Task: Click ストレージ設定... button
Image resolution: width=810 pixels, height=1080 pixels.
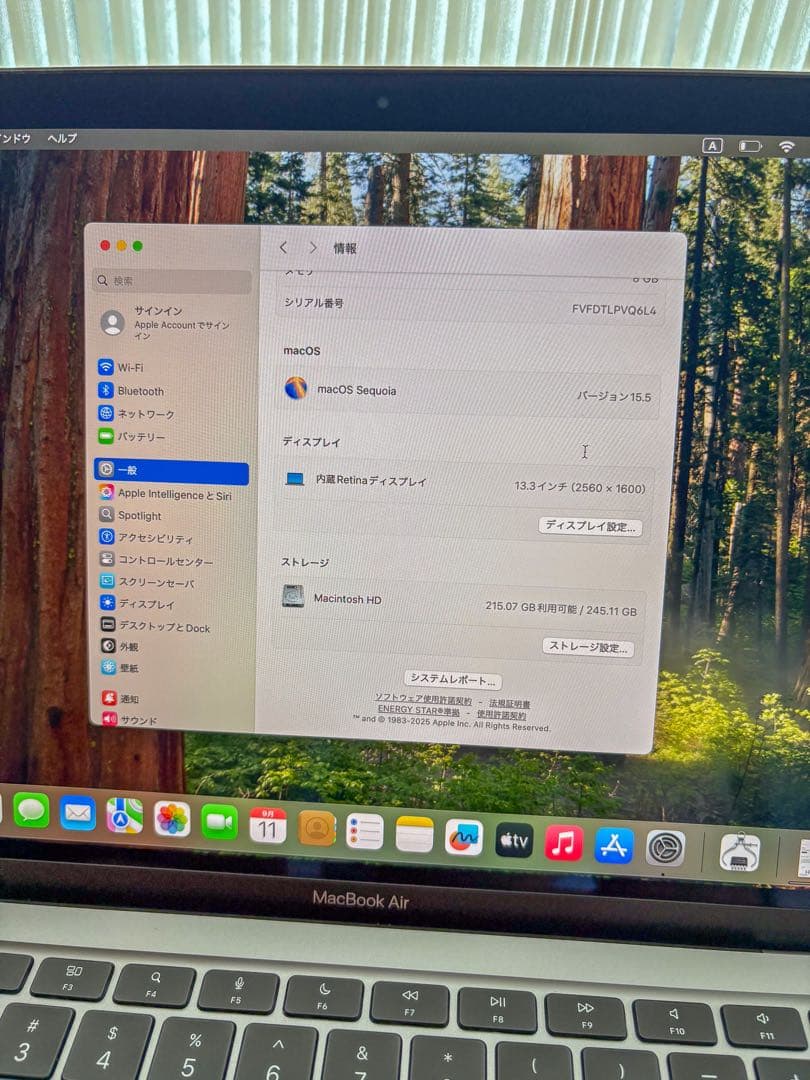Action: coord(588,647)
